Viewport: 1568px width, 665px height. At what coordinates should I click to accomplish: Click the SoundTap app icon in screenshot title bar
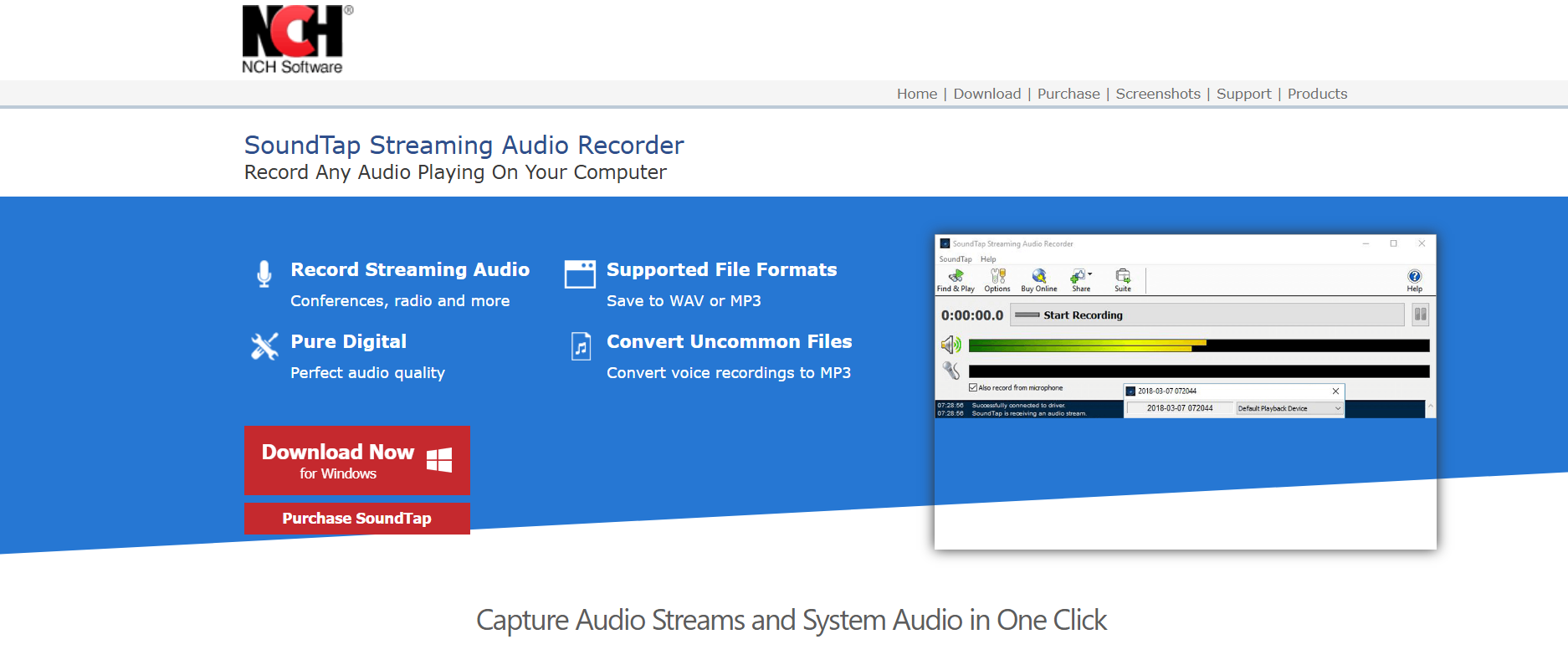click(945, 243)
